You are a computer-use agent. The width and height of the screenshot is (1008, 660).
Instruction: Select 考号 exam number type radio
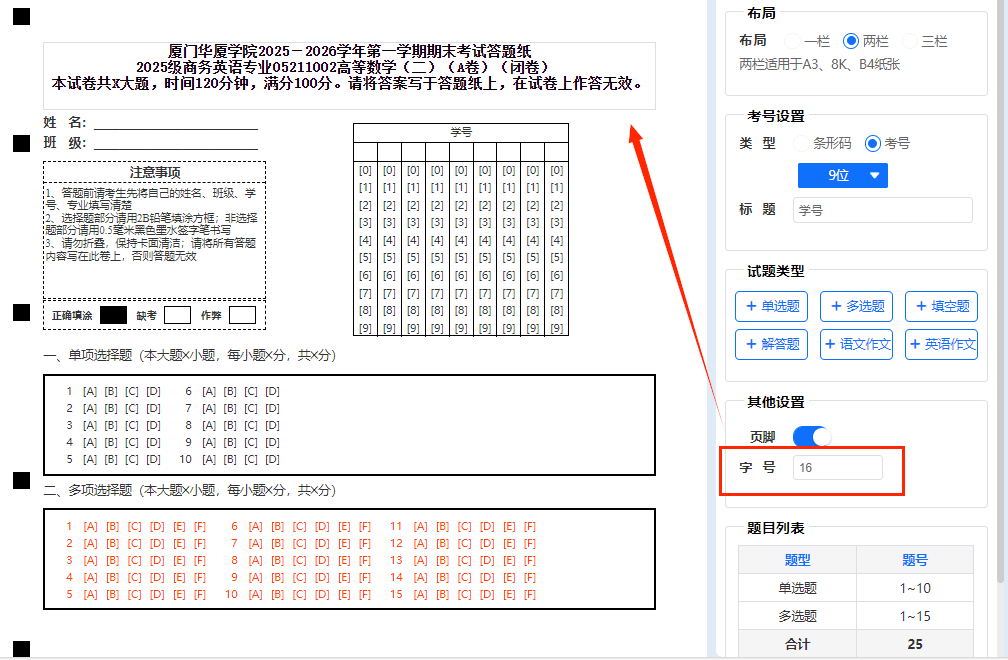pyautogui.click(x=873, y=143)
